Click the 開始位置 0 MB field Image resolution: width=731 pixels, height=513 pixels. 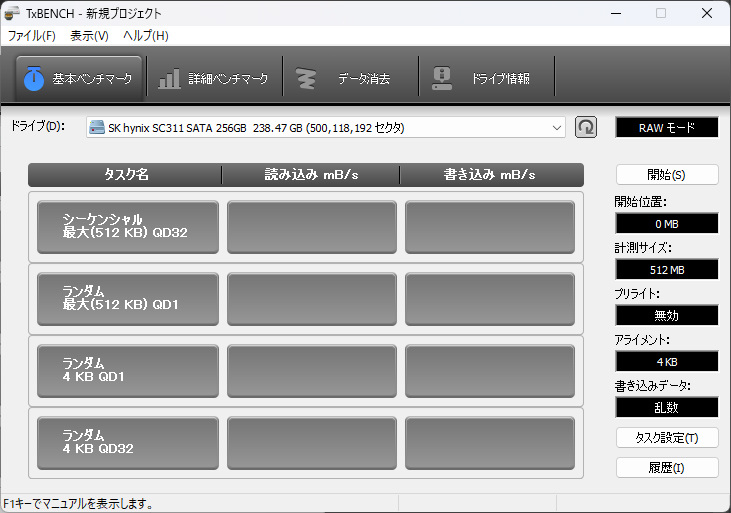pyautogui.click(x=666, y=224)
